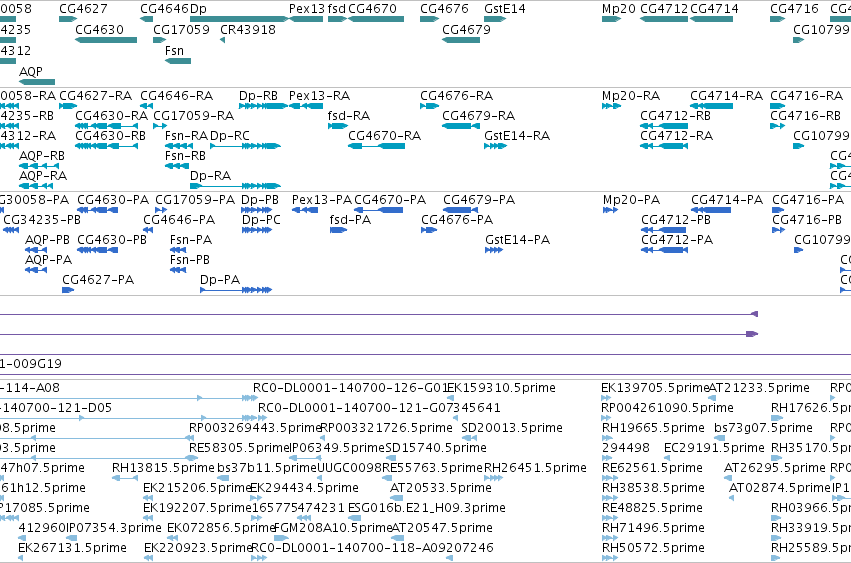The width and height of the screenshot is (851, 563).
Task: Open the Mp20-RA transcript label
Action: [631, 96]
